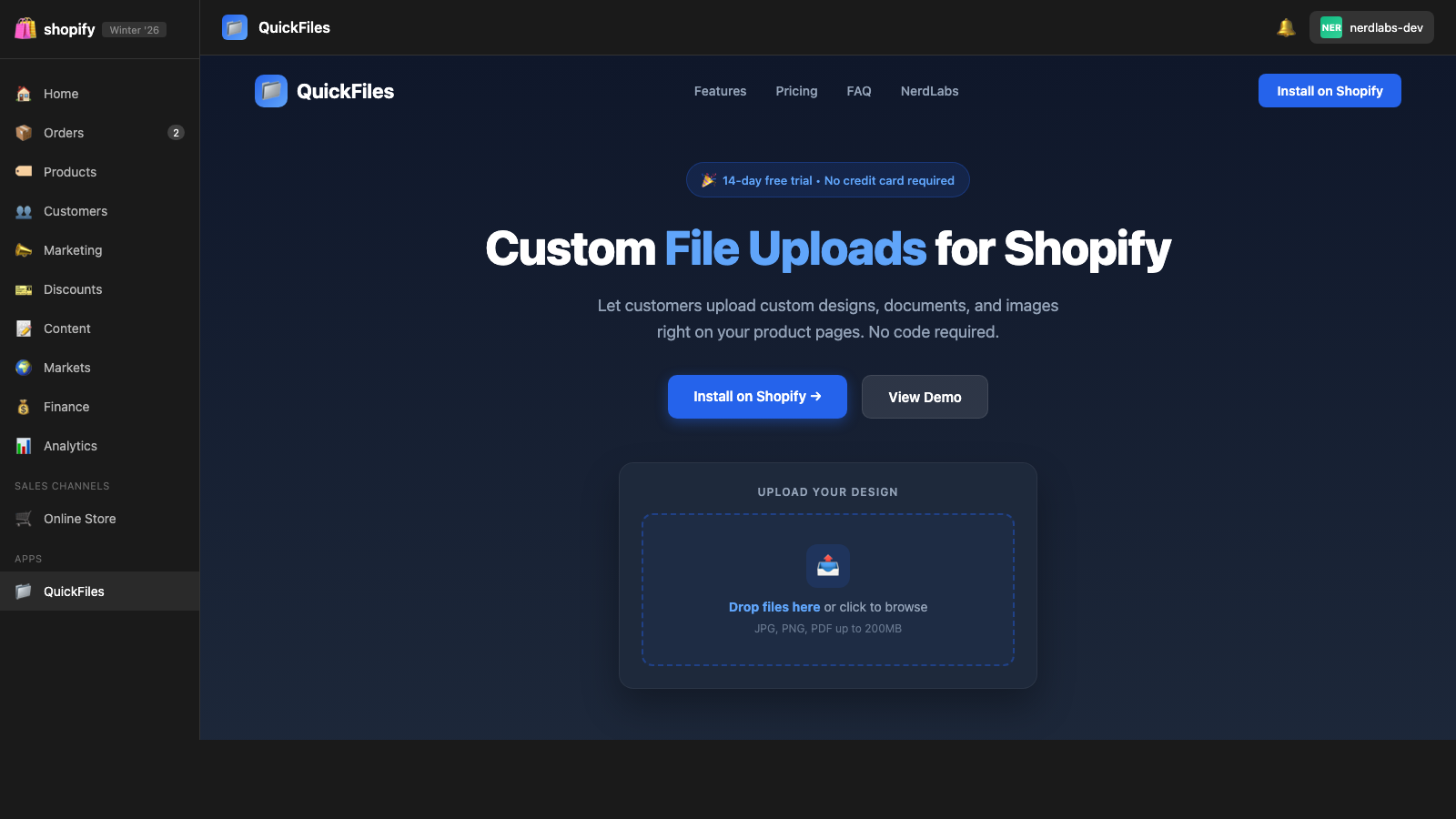Select the QuickFiles app in sidebar
The height and width of the screenshot is (819, 1456).
100,591
